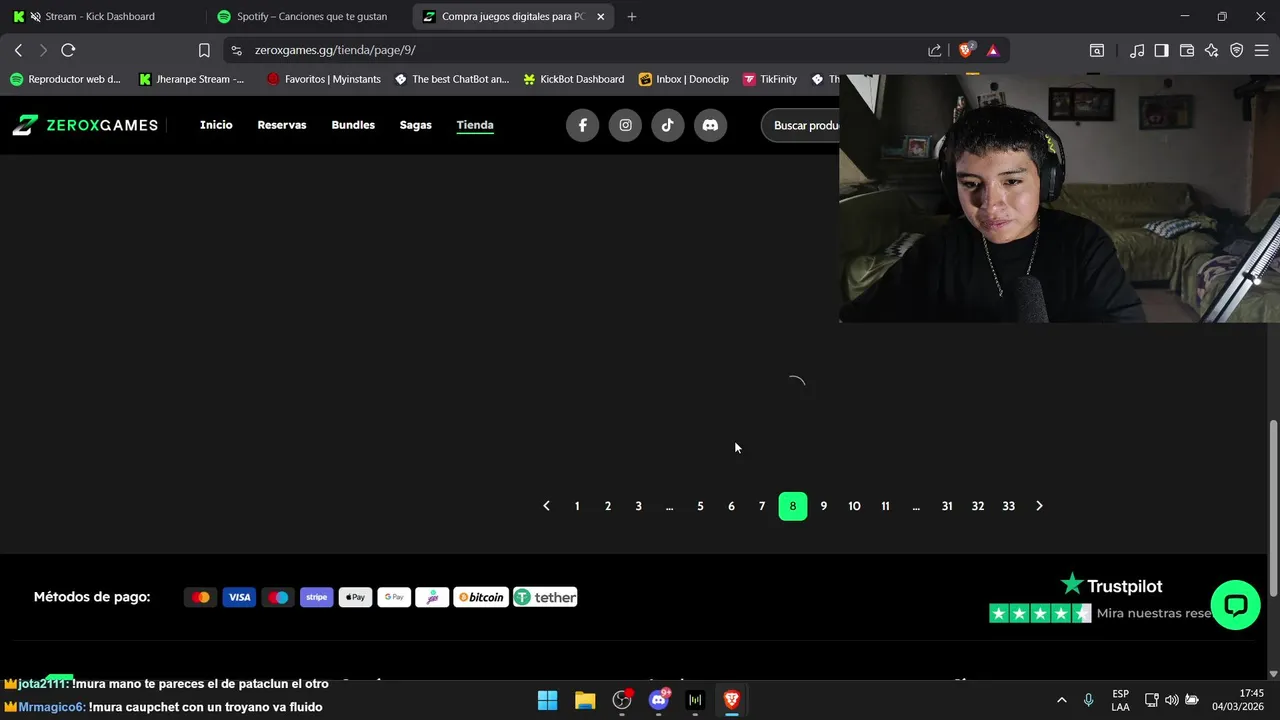The height and width of the screenshot is (720, 1280).
Task: Go to previous page pagination arrow
Action: click(546, 506)
